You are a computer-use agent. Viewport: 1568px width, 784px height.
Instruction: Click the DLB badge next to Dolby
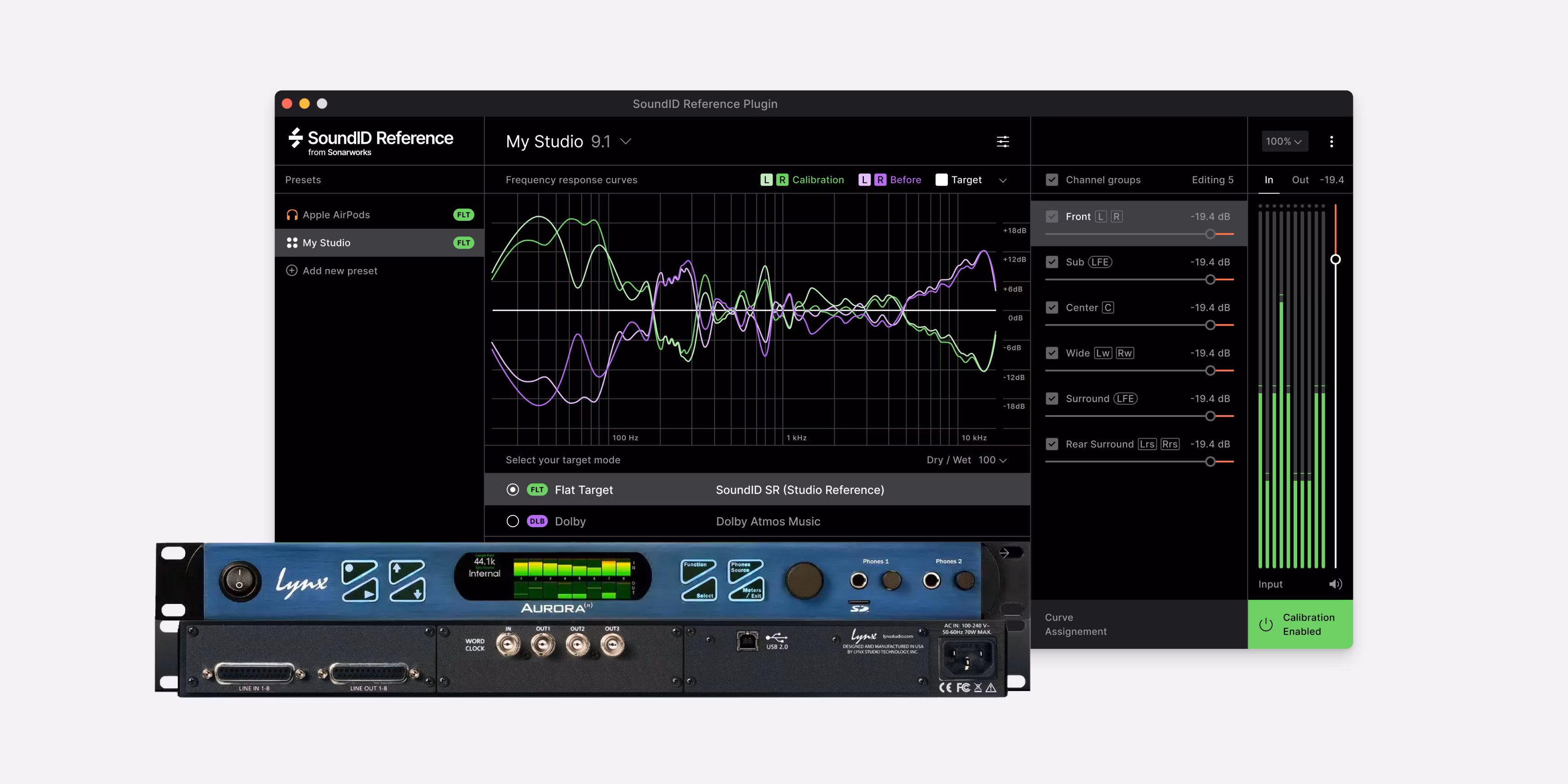point(537,521)
